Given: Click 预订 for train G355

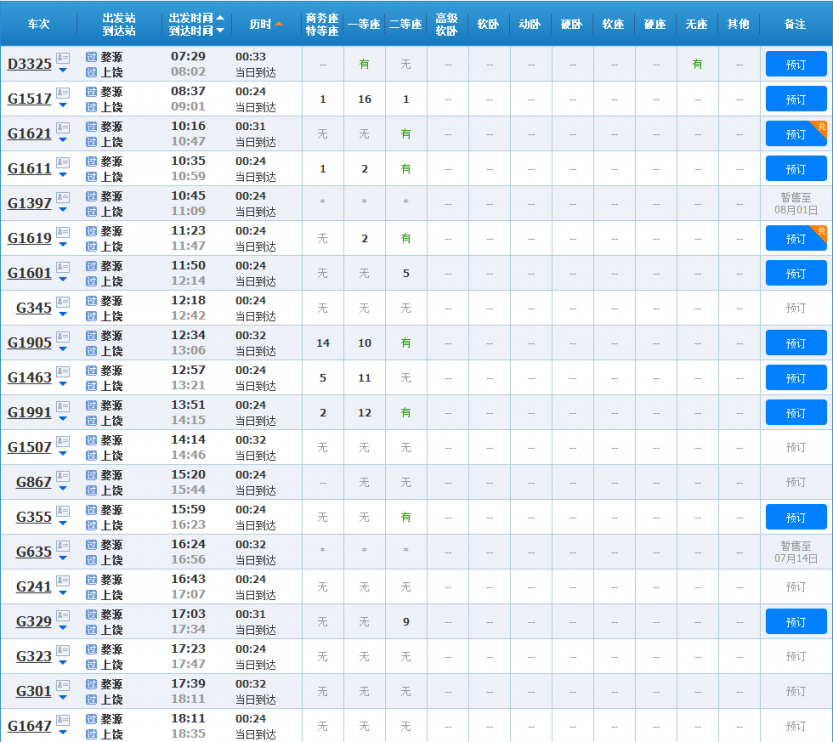Looking at the screenshot, I should click(x=796, y=517).
